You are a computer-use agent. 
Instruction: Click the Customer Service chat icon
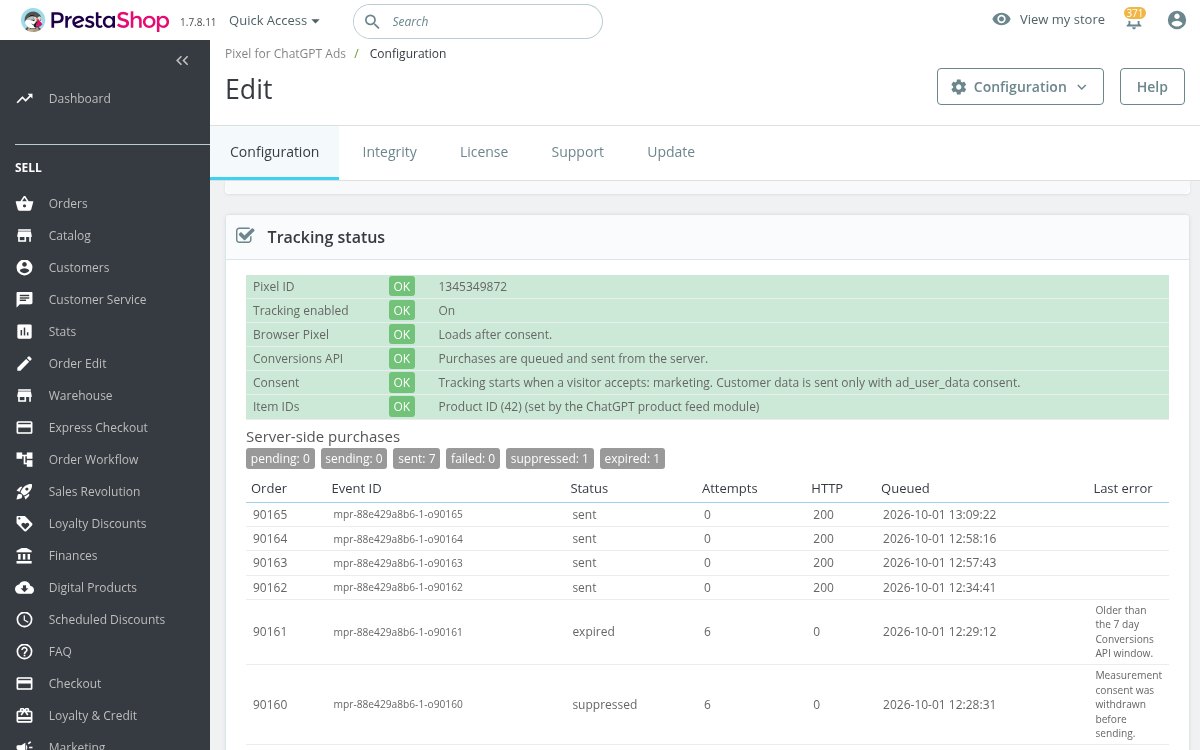(x=25, y=300)
